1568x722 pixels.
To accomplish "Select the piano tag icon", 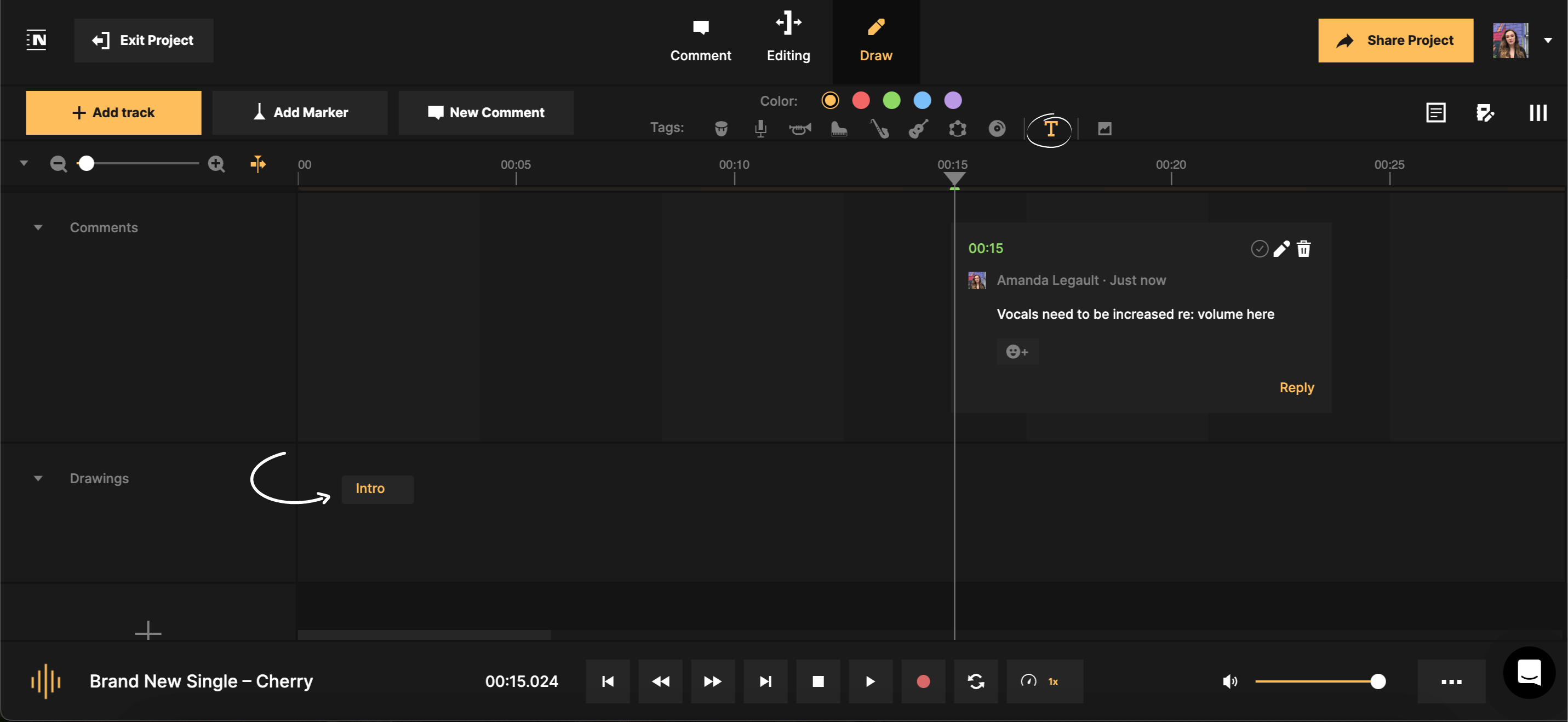I will [839, 128].
